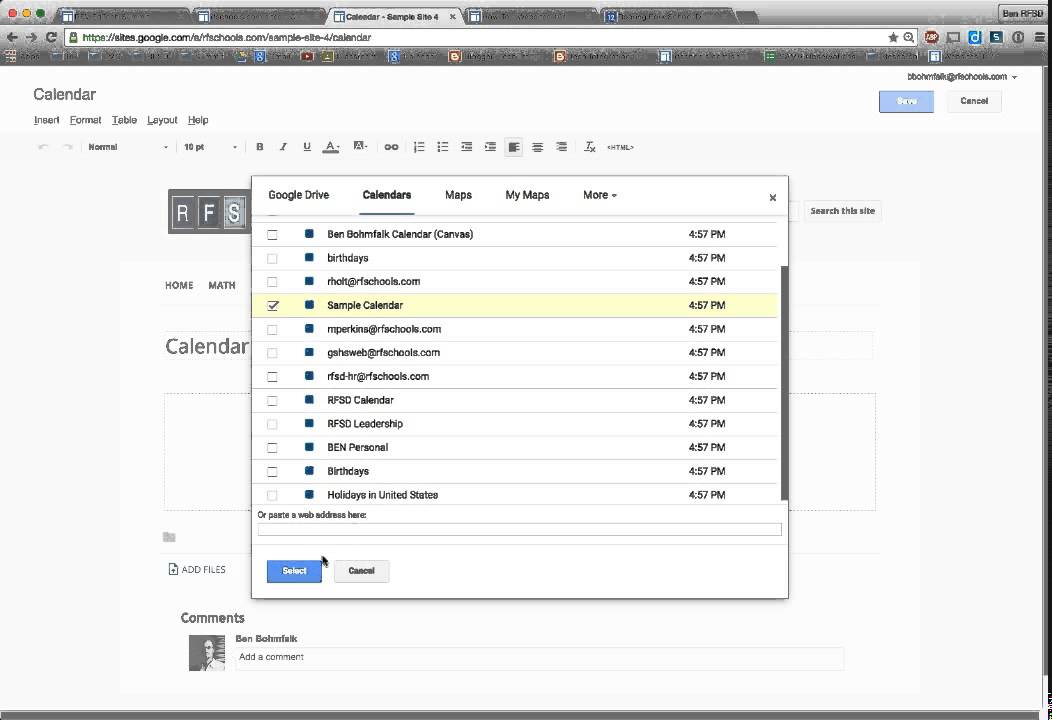Align text right

click(562, 147)
